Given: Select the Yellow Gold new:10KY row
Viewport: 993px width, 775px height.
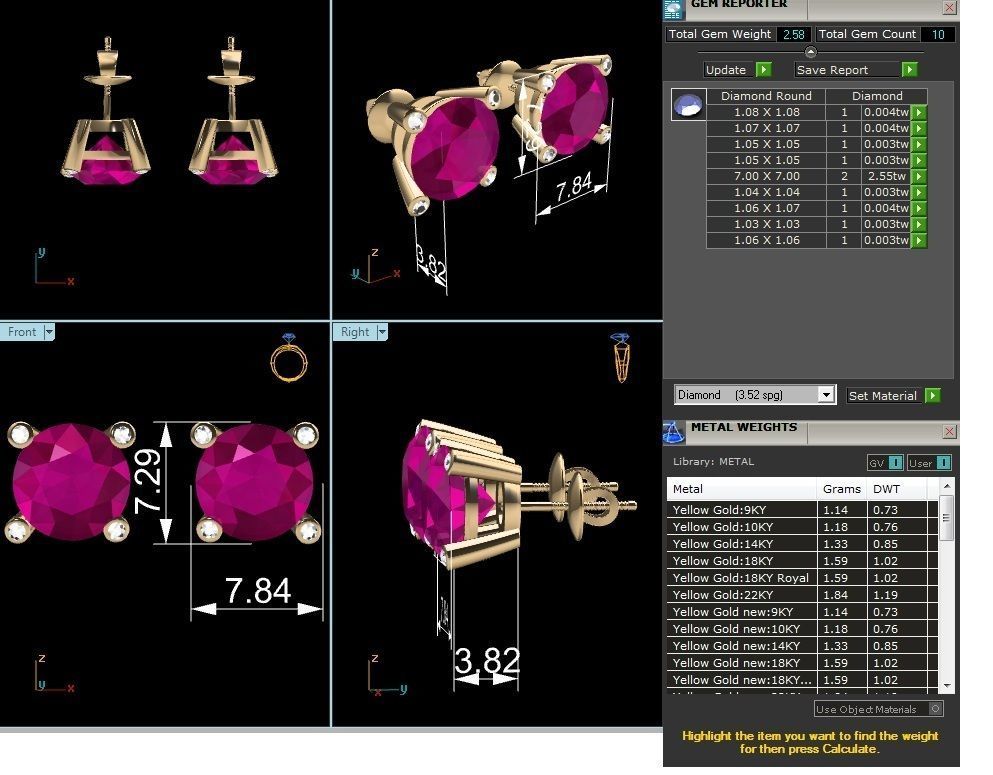Looking at the screenshot, I should point(802,629).
